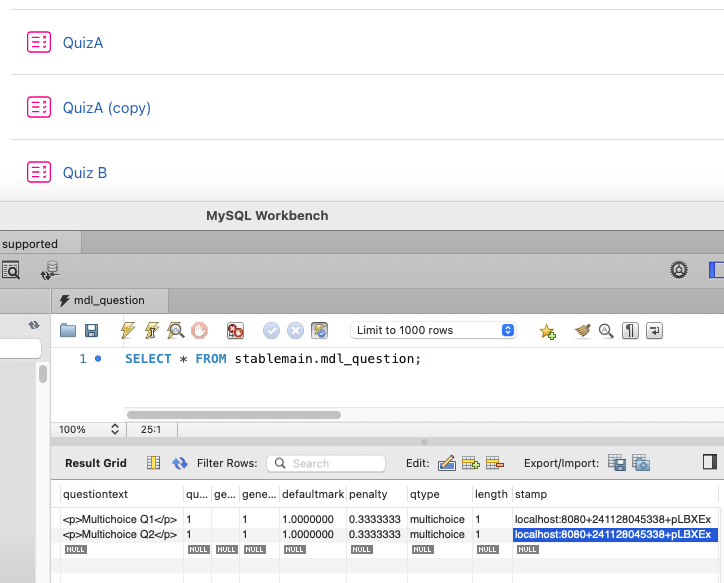This screenshot has height=583, width=724.
Task: Execute the statement under the cursor
Action: pyautogui.click(x=152, y=331)
